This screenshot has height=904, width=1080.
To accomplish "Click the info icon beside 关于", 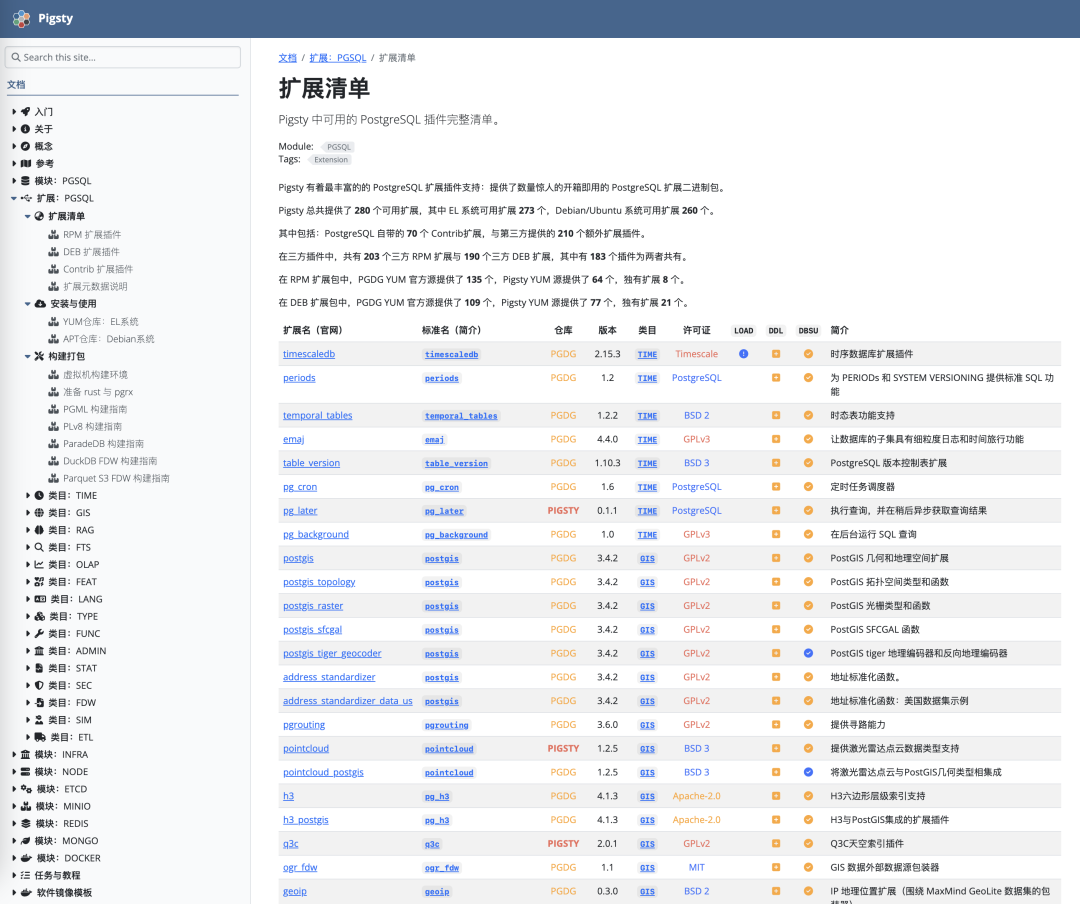I will click(25, 129).
